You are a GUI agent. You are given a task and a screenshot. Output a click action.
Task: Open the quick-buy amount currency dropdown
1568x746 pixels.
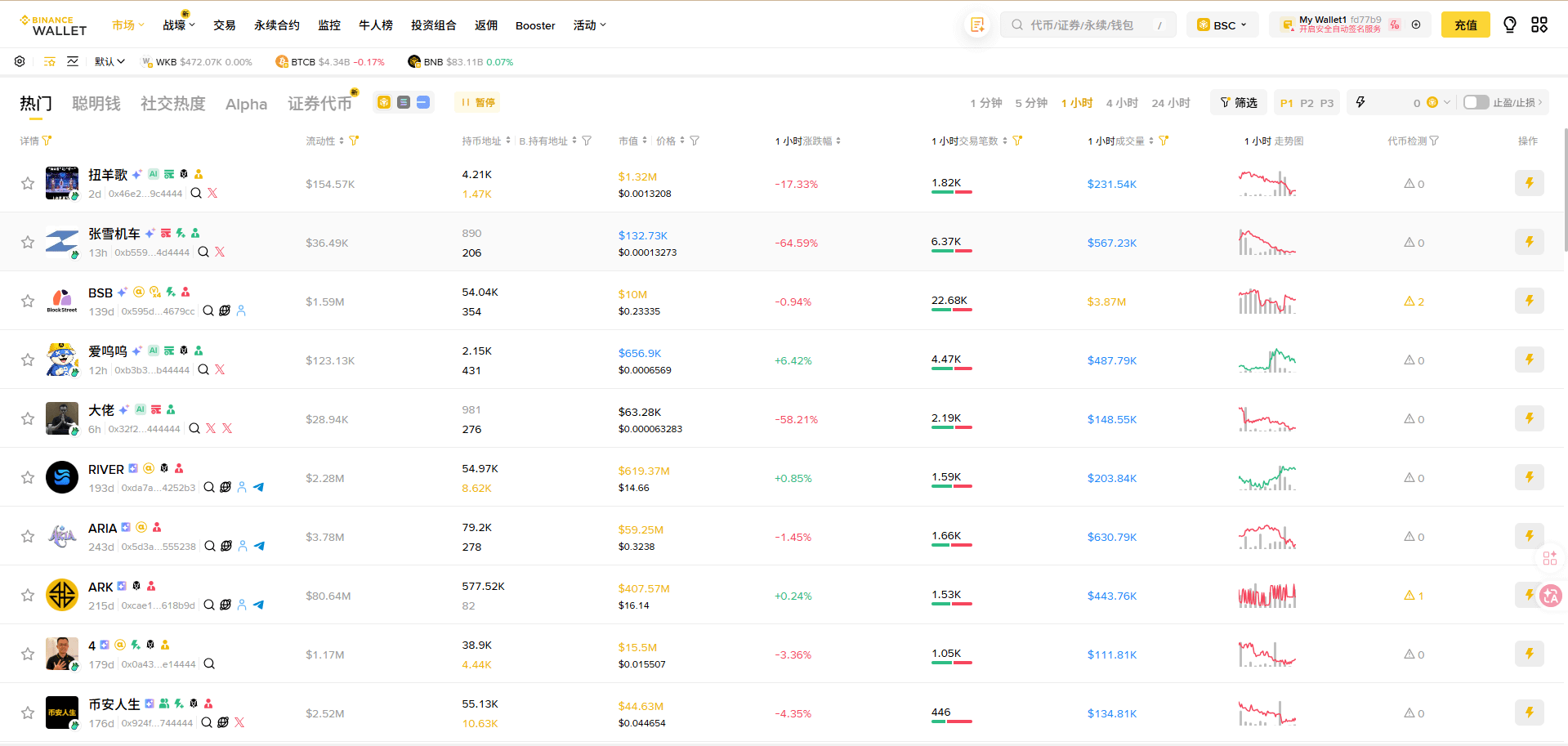[x=1438, y=102]
